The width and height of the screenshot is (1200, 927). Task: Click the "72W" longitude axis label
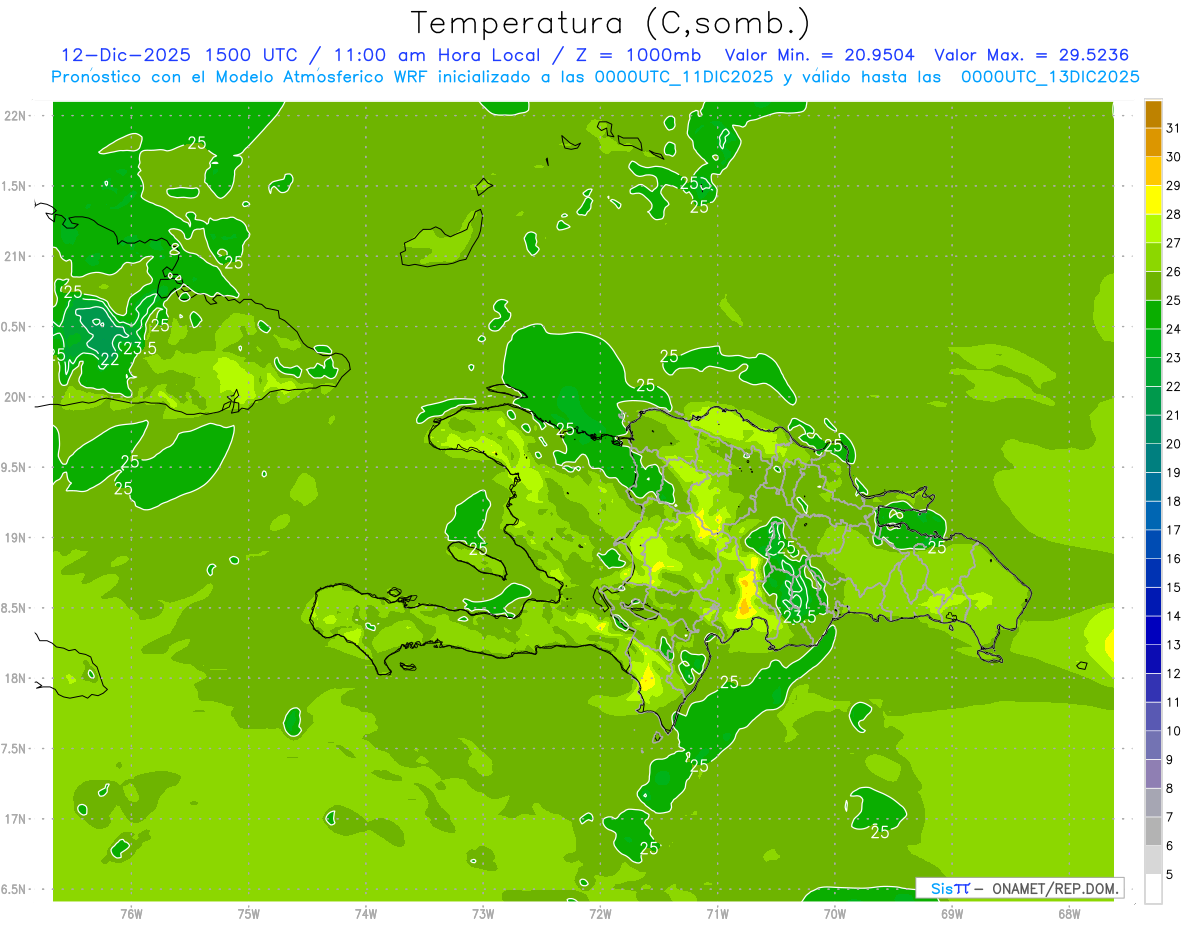(600, 914)
